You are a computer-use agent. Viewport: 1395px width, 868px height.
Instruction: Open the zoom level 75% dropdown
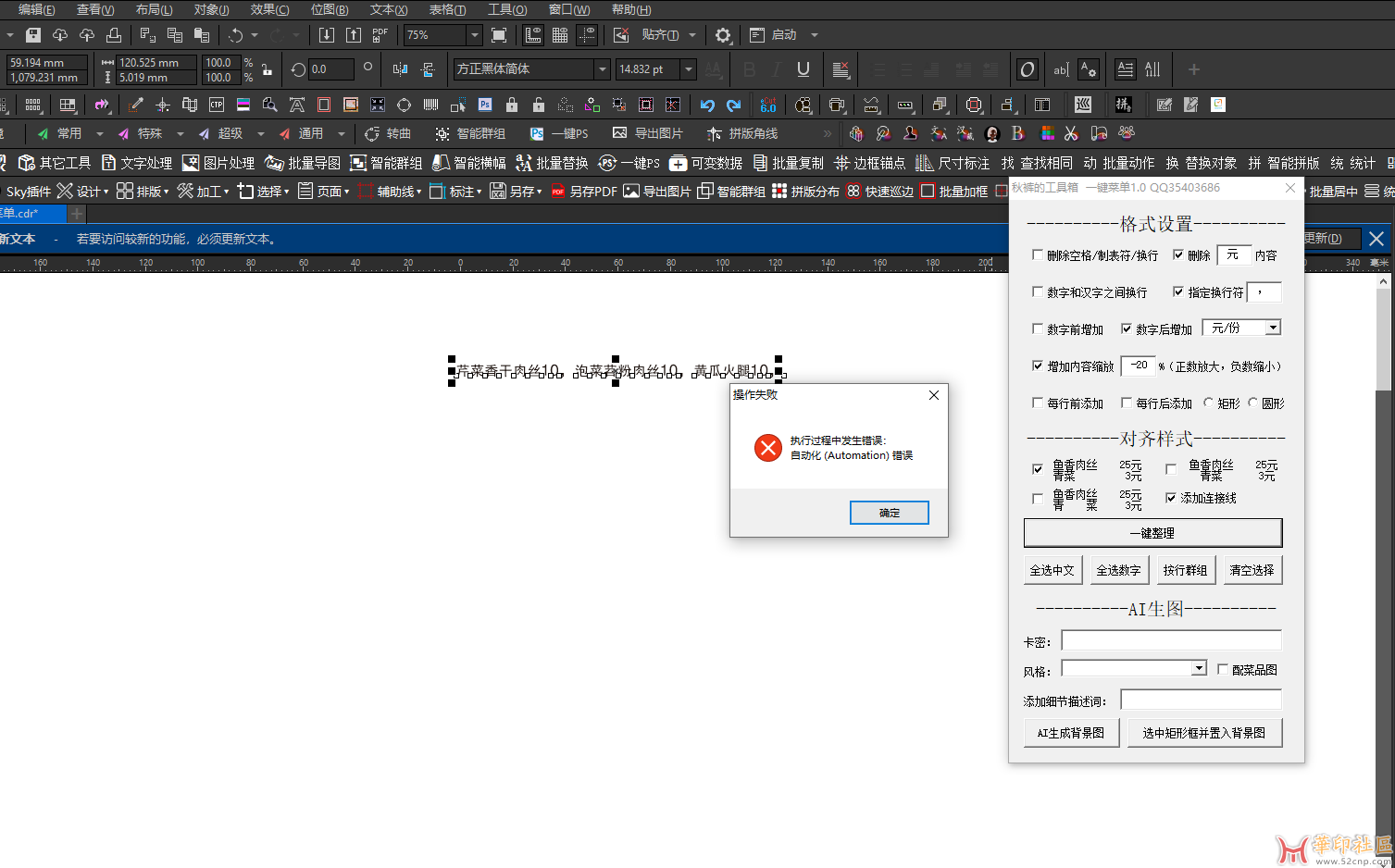coord(474,35)
